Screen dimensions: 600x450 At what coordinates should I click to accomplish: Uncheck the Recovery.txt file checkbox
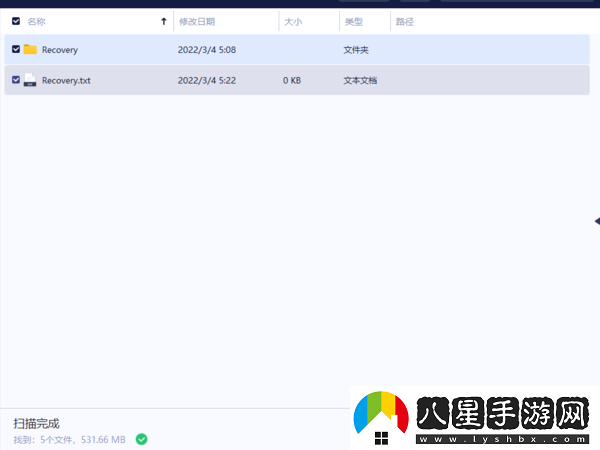click(x=16, y=80)
